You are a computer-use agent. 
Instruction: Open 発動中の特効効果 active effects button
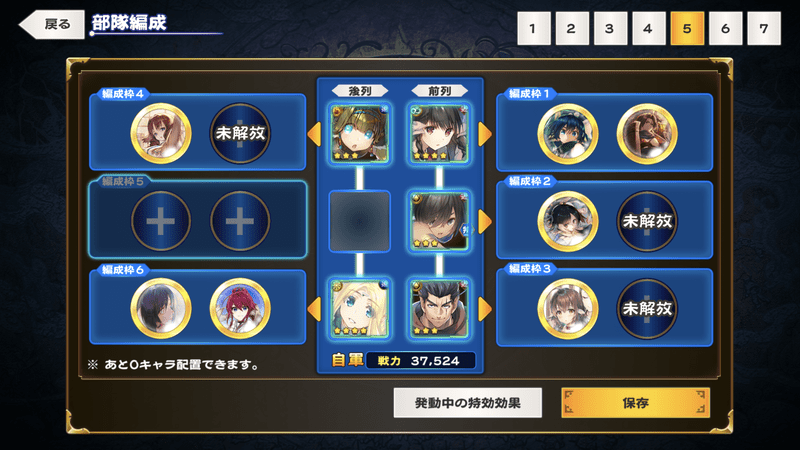(467, 403)
